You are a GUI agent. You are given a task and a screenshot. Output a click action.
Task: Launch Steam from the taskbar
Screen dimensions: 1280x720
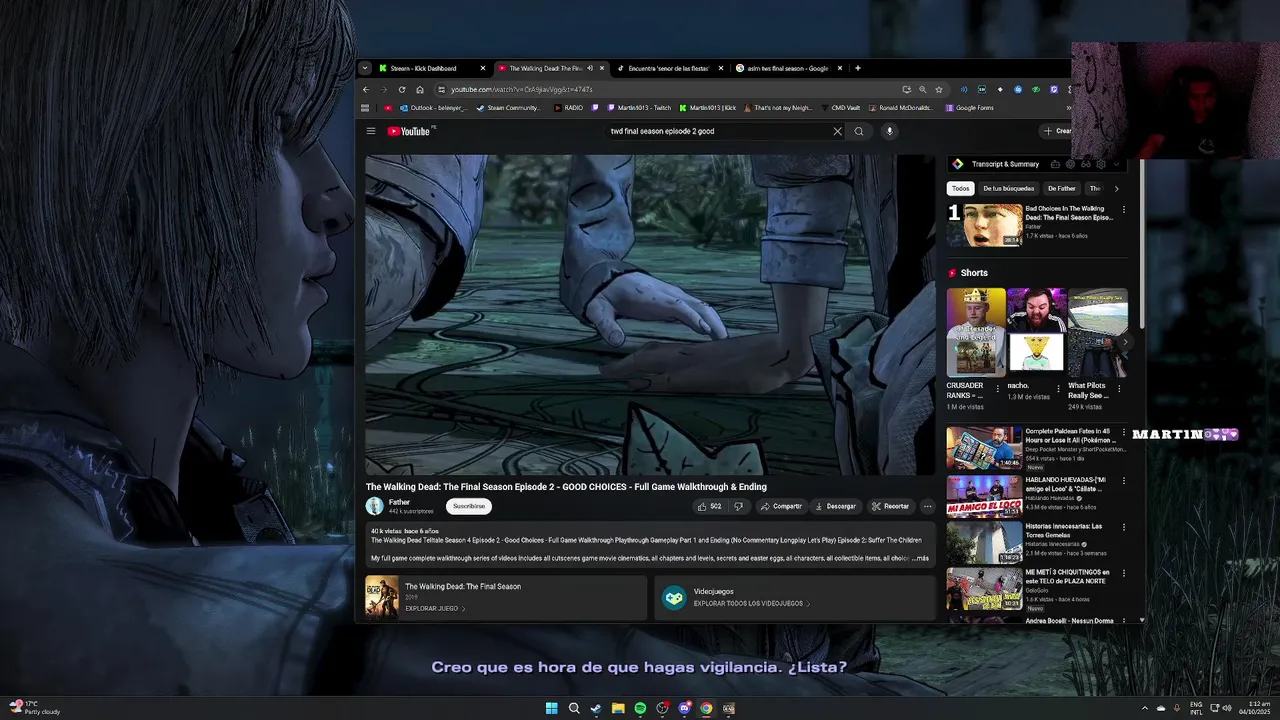[596, 708]
